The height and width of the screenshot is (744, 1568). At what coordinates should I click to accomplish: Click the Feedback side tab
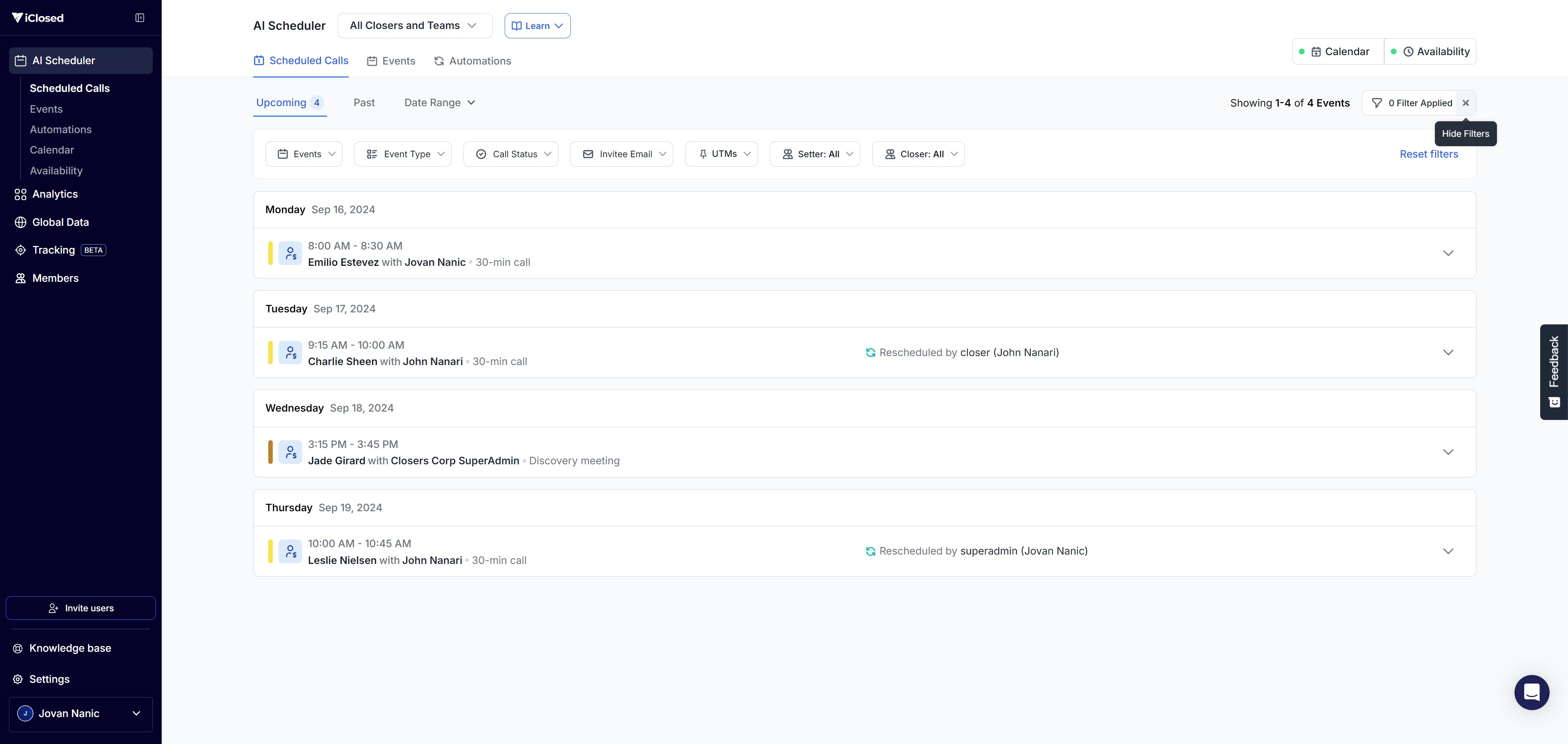(x=1553, y=372)
